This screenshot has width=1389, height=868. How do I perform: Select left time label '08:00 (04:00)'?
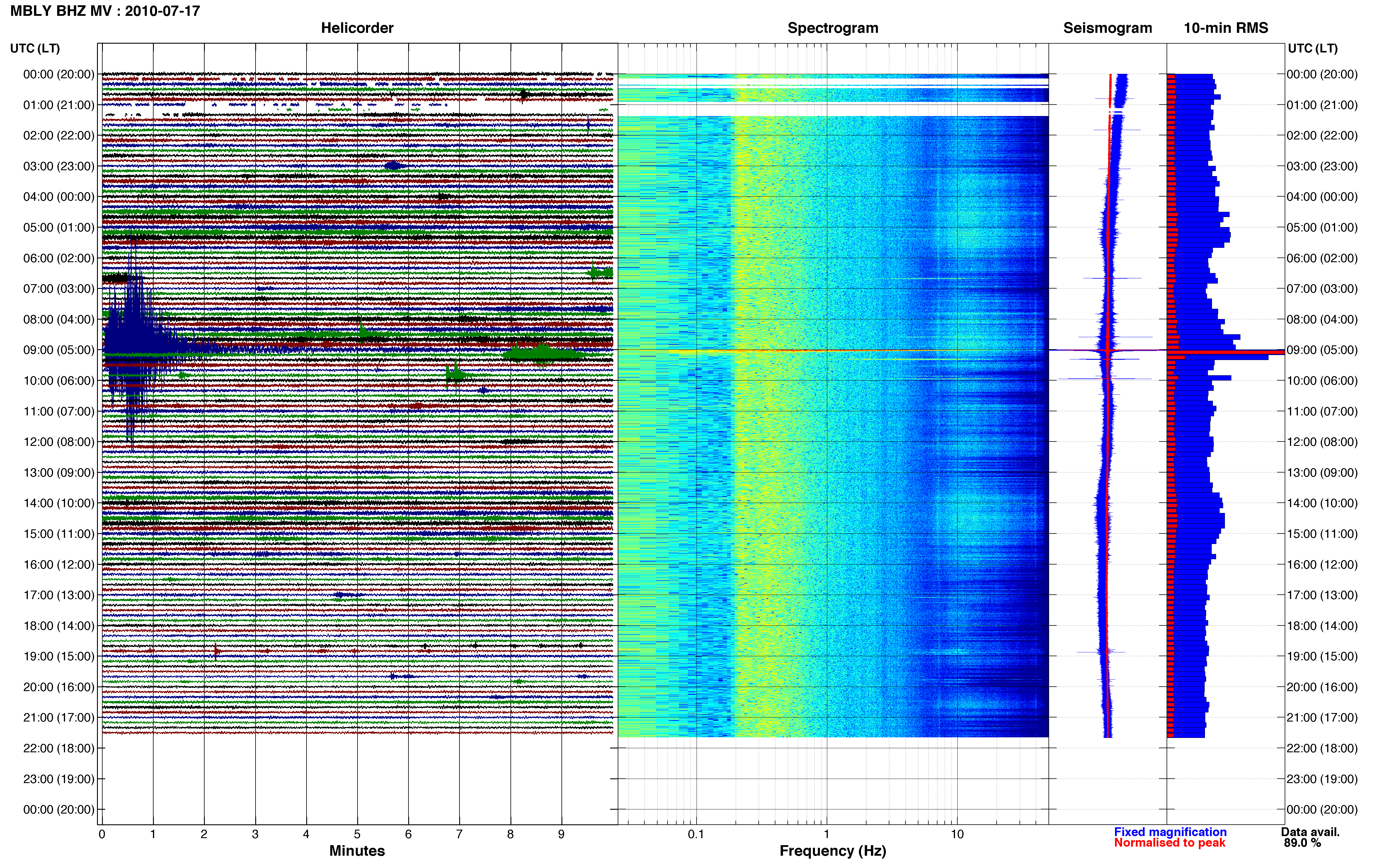tap(59, 319)
